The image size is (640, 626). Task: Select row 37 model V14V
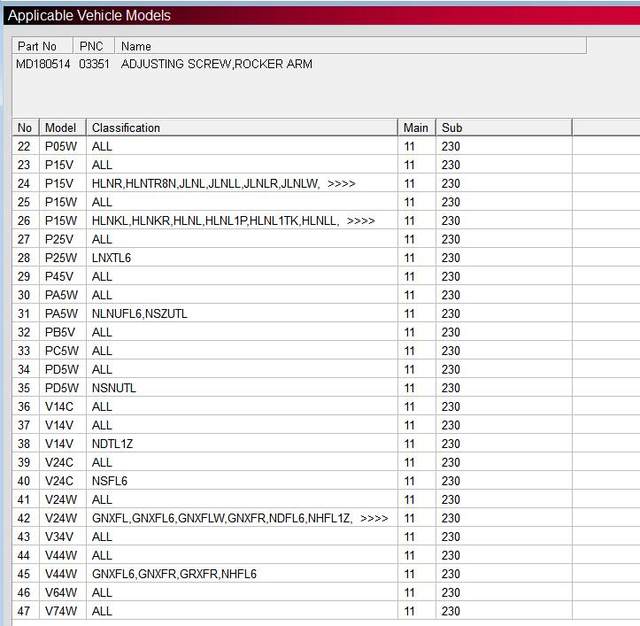pyautogui.click(x=59, y=425)
